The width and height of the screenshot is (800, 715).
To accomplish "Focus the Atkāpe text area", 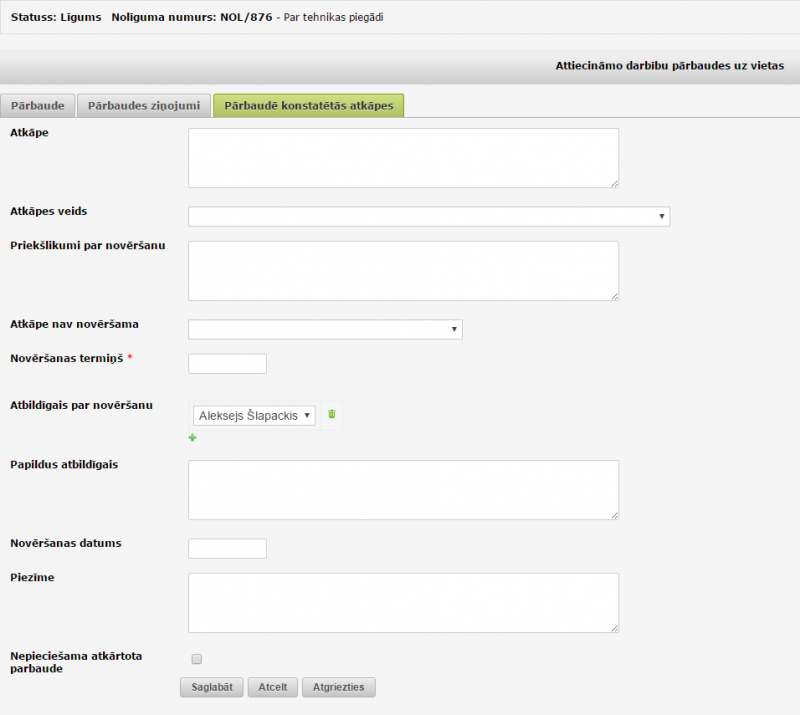I will coord(404,158).
